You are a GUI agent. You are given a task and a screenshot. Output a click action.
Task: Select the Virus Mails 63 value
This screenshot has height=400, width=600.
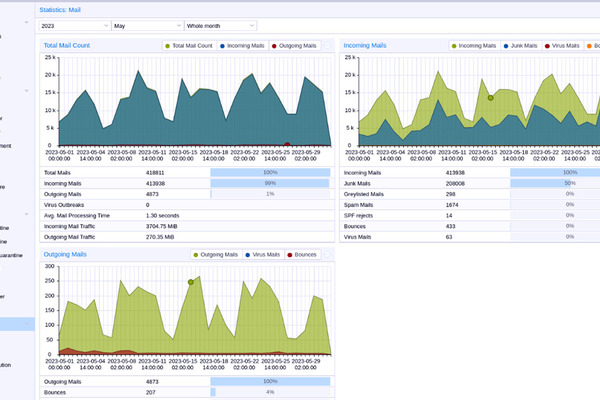(x=449, y=237)
